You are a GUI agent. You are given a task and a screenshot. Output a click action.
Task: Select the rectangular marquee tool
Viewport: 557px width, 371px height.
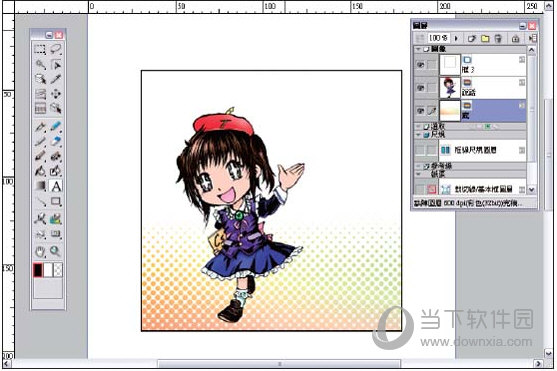(x=40, y=49)
